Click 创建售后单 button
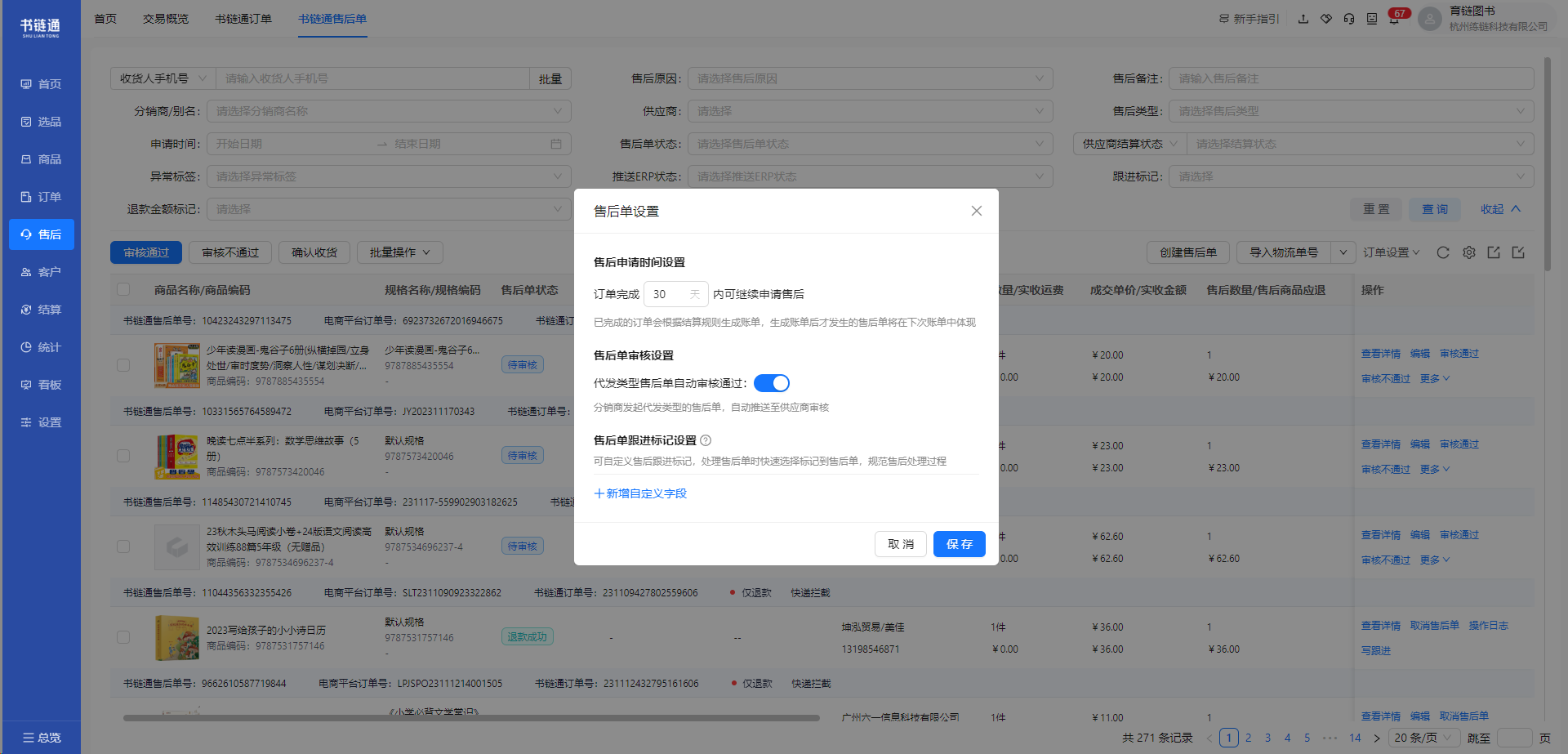 pyautogui.click(x=1188, y=252)
